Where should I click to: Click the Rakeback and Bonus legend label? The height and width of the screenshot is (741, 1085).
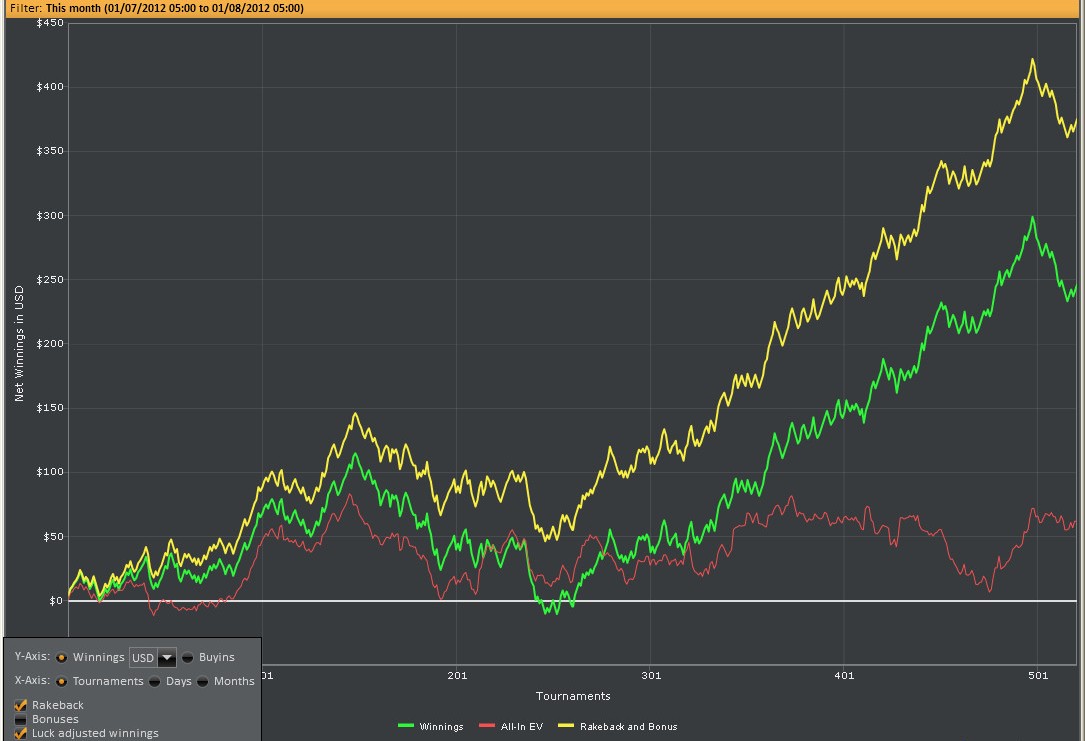pyautogui.click(x=628, y=726)
